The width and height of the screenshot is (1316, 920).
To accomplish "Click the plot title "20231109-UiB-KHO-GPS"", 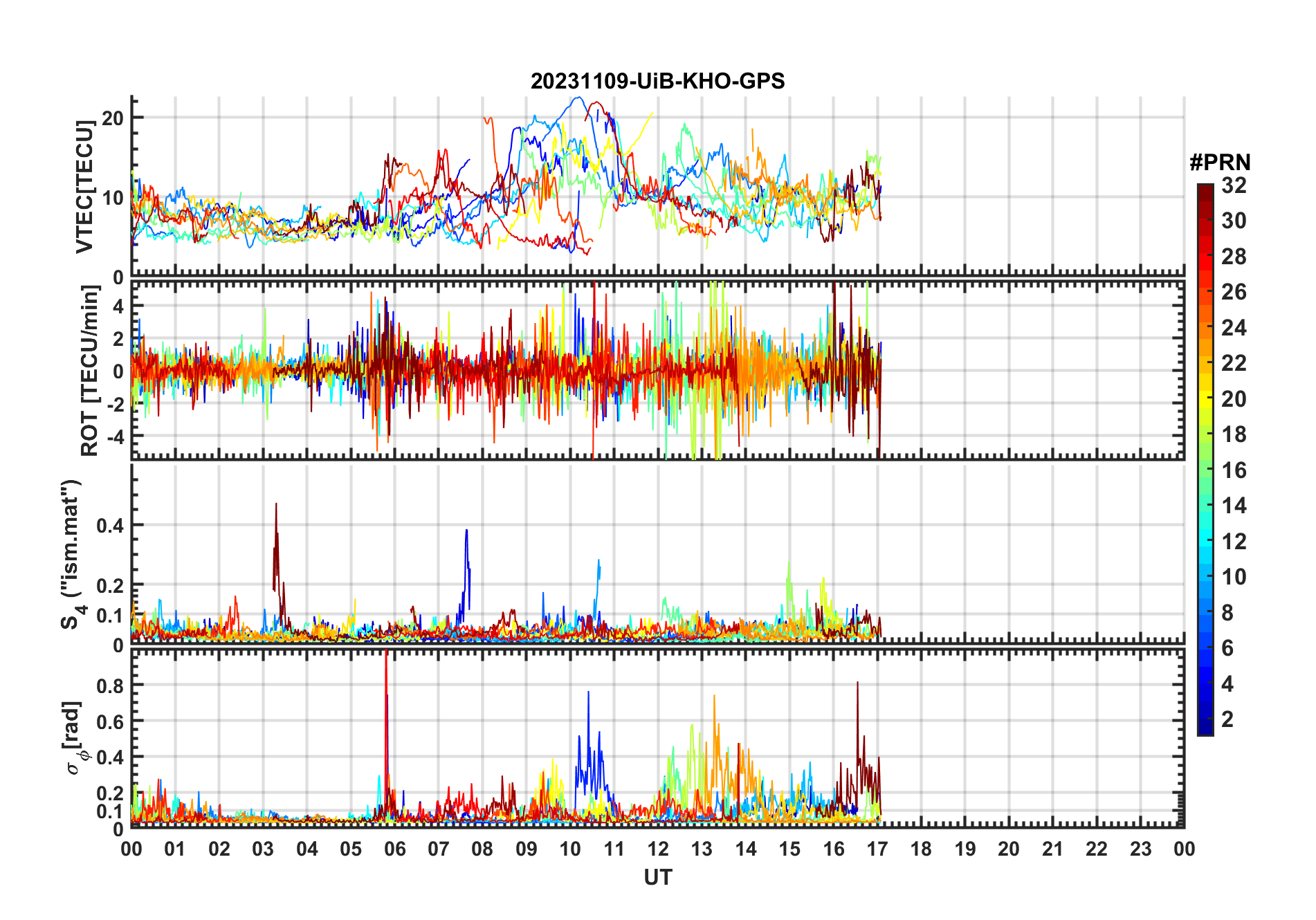I will [657, 82].
